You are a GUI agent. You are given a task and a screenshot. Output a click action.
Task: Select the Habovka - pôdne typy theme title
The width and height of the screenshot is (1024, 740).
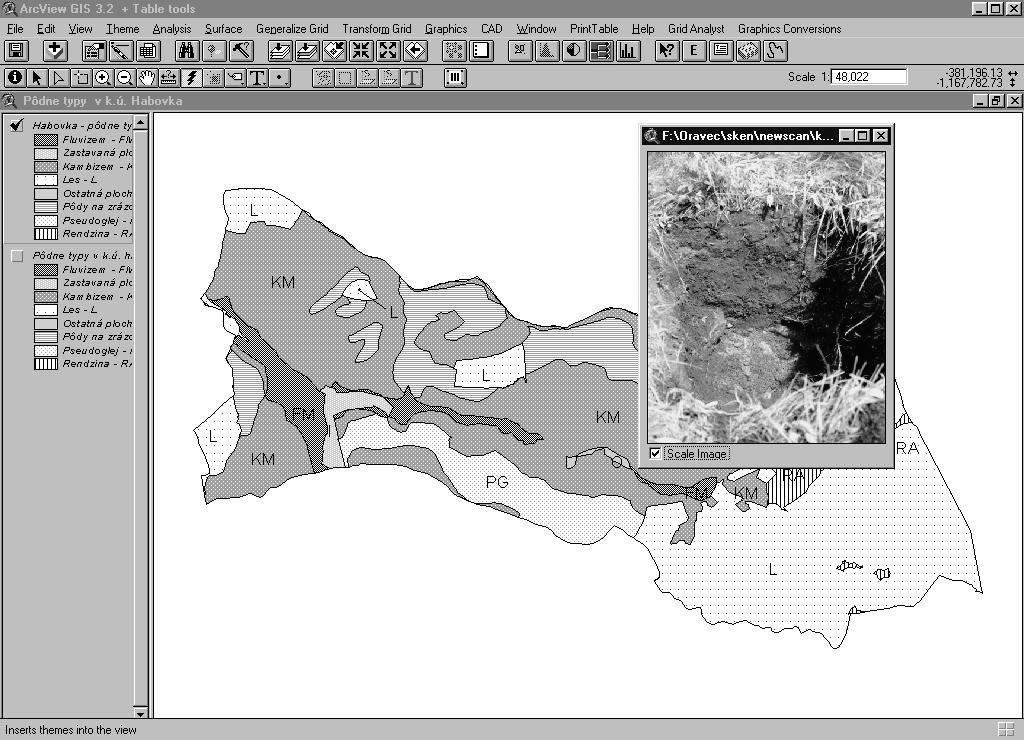[82, 125]
